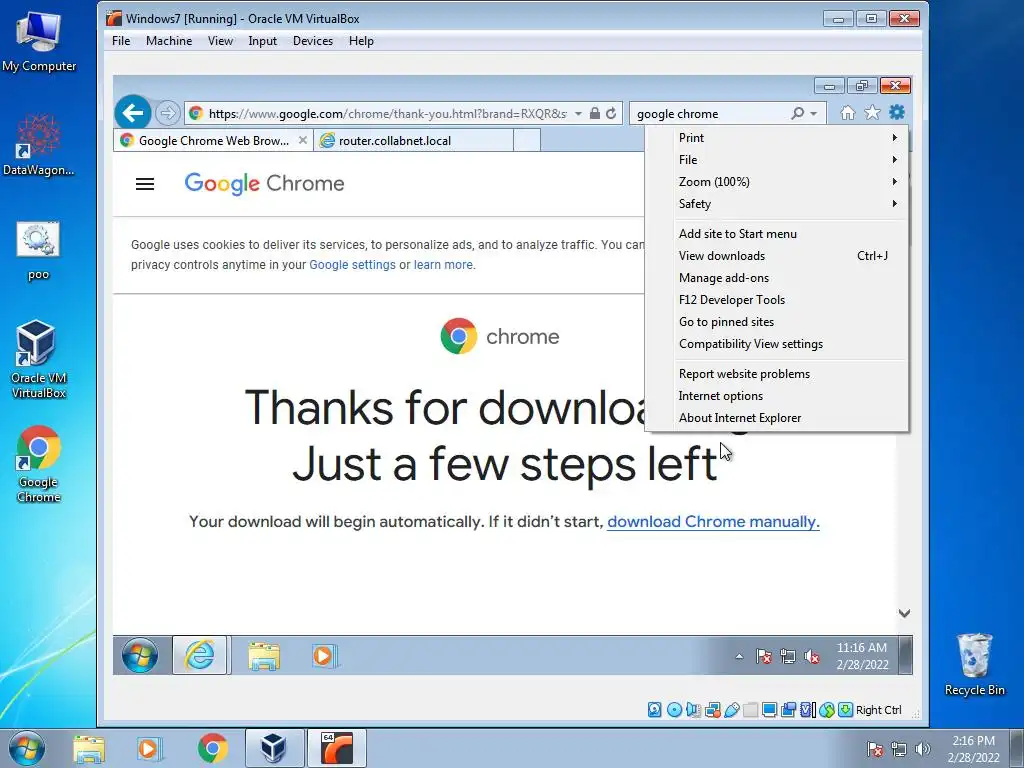Click Internet Explorer in the guest taskbar
1024x768 pixels.
[x=200, y=655]
